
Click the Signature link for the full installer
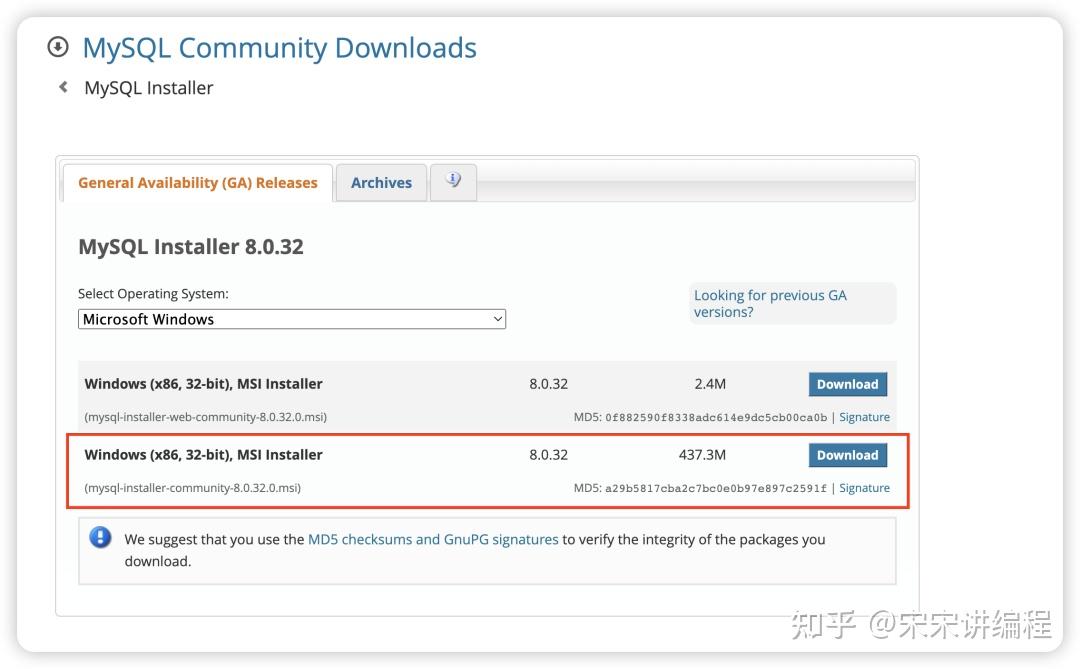[864, 487]
